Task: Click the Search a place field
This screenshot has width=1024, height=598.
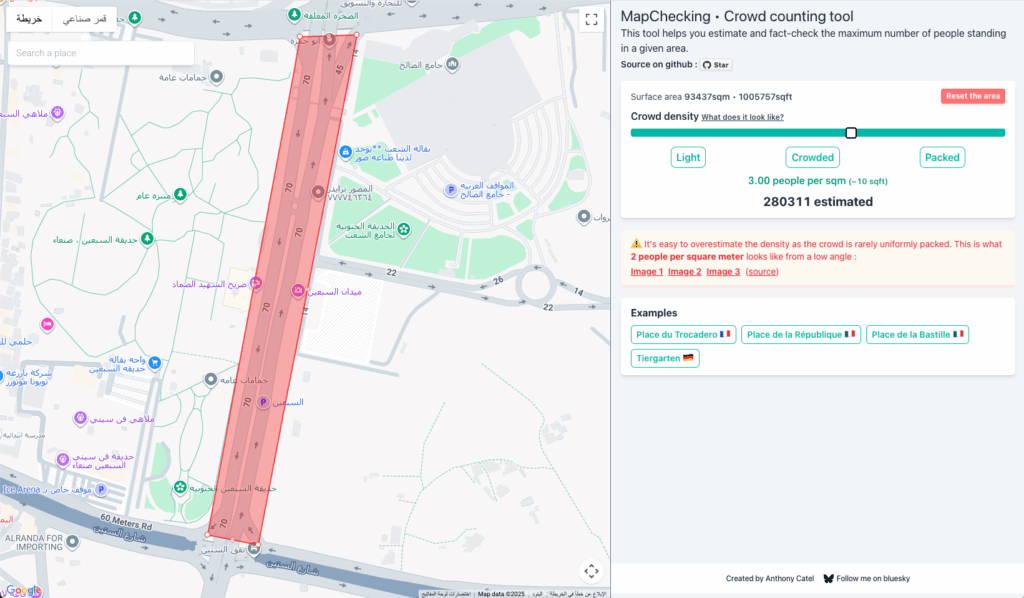Action: pyautogui.click(x=101, y=53)
